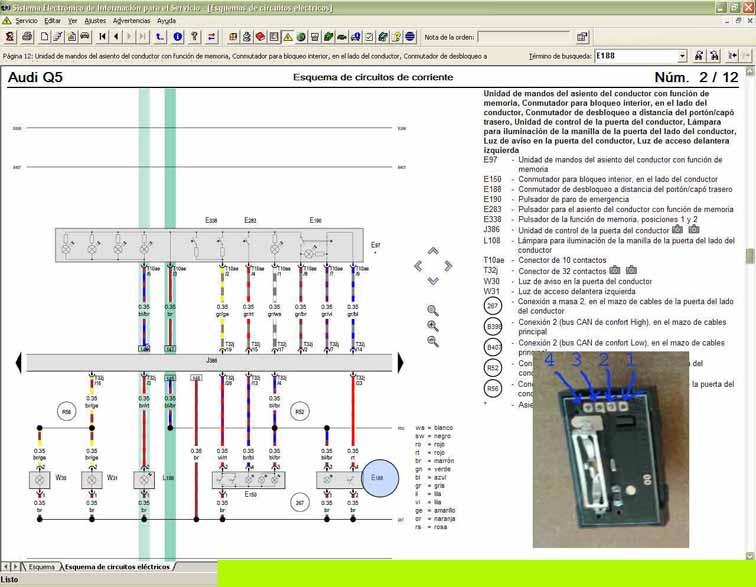Click search term field containing E188
This screenshot has height=587, width=756.
point(635,56)
